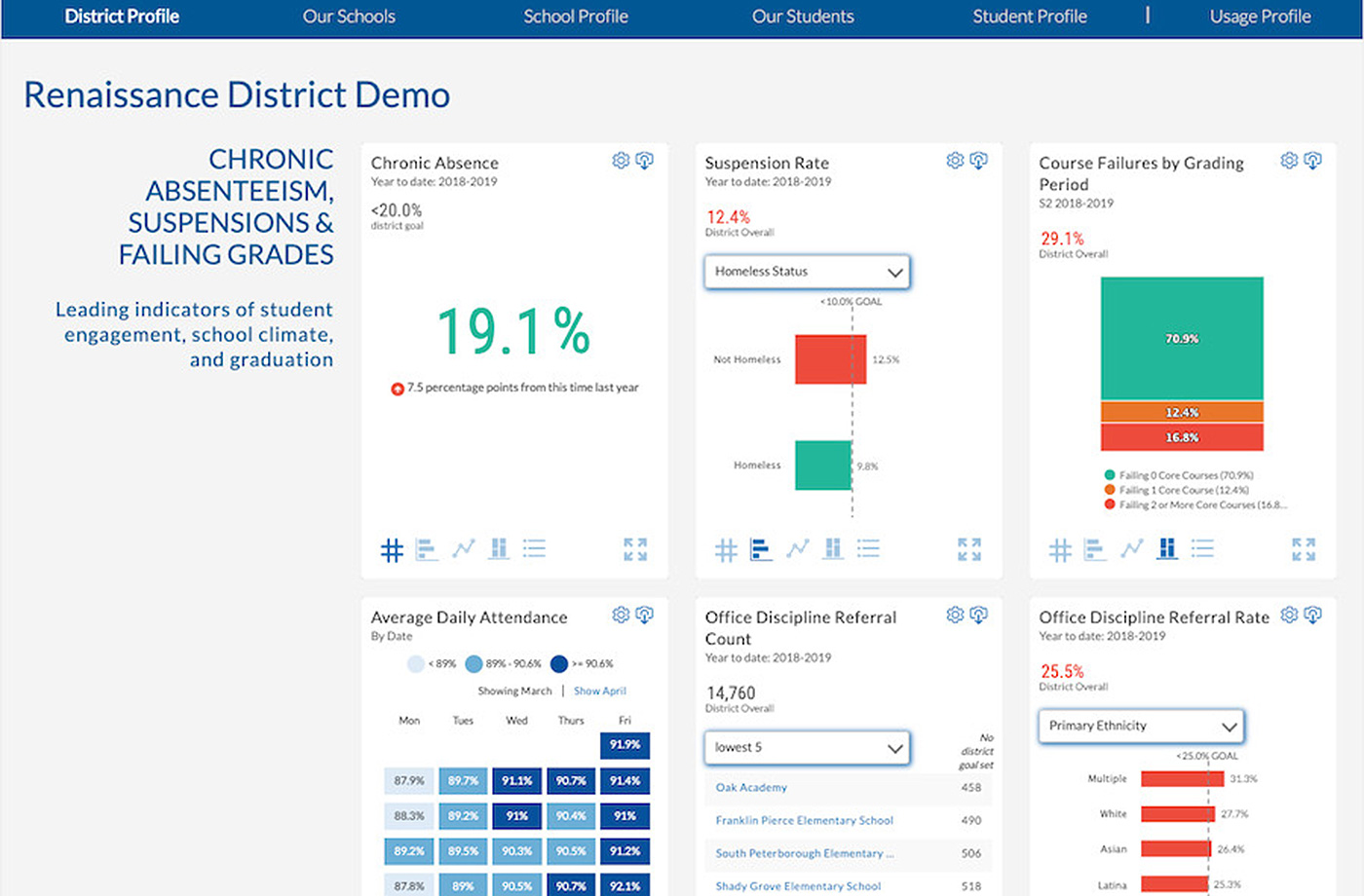Open the Our Students tab
Image resolution: width=1364 pixels, height=896 pixels.
(803, 17)
